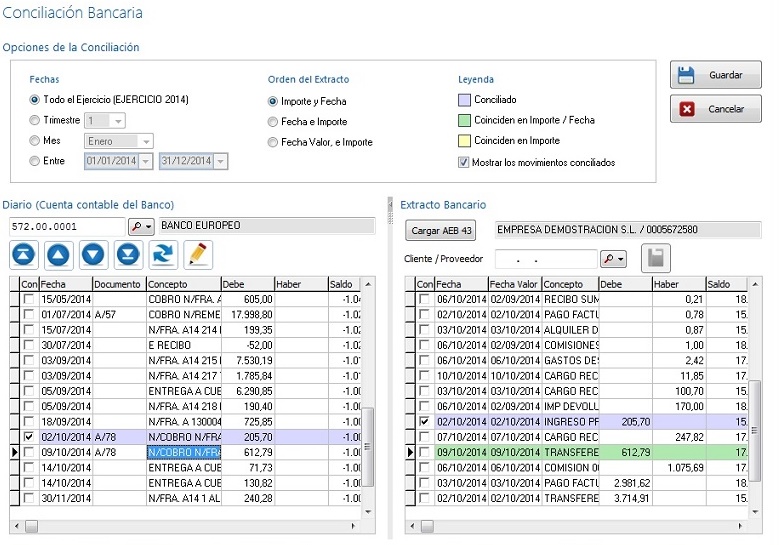Image resolution: width=779 pixels, height=545 pixels.
Task: Check the 15/05/2014 Diario row checkbox
Action: [x=29, y=299]
